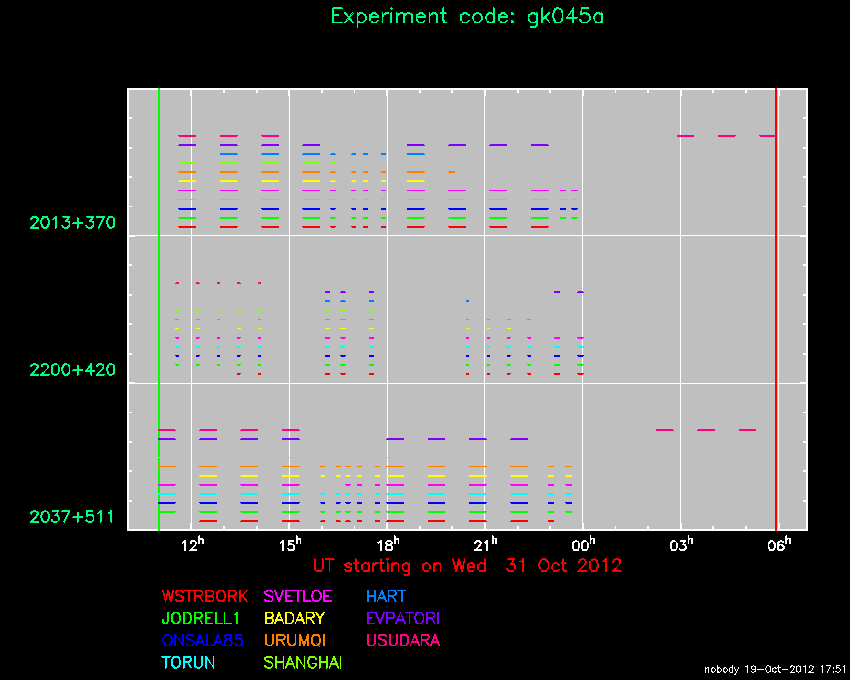850x680 pixels.
Task: Click the 18h tick label on time axis
Action: pyautogui.click(x=388, y=544)
